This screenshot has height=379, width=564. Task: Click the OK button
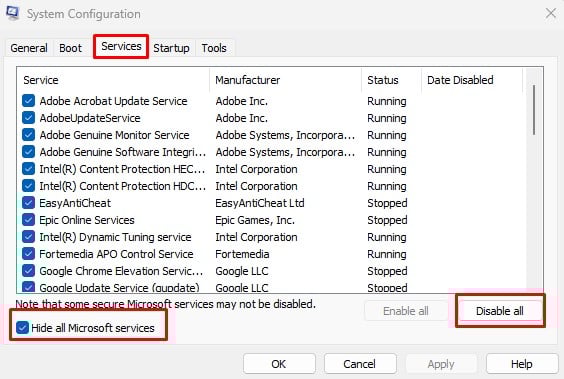coord(279,364)
